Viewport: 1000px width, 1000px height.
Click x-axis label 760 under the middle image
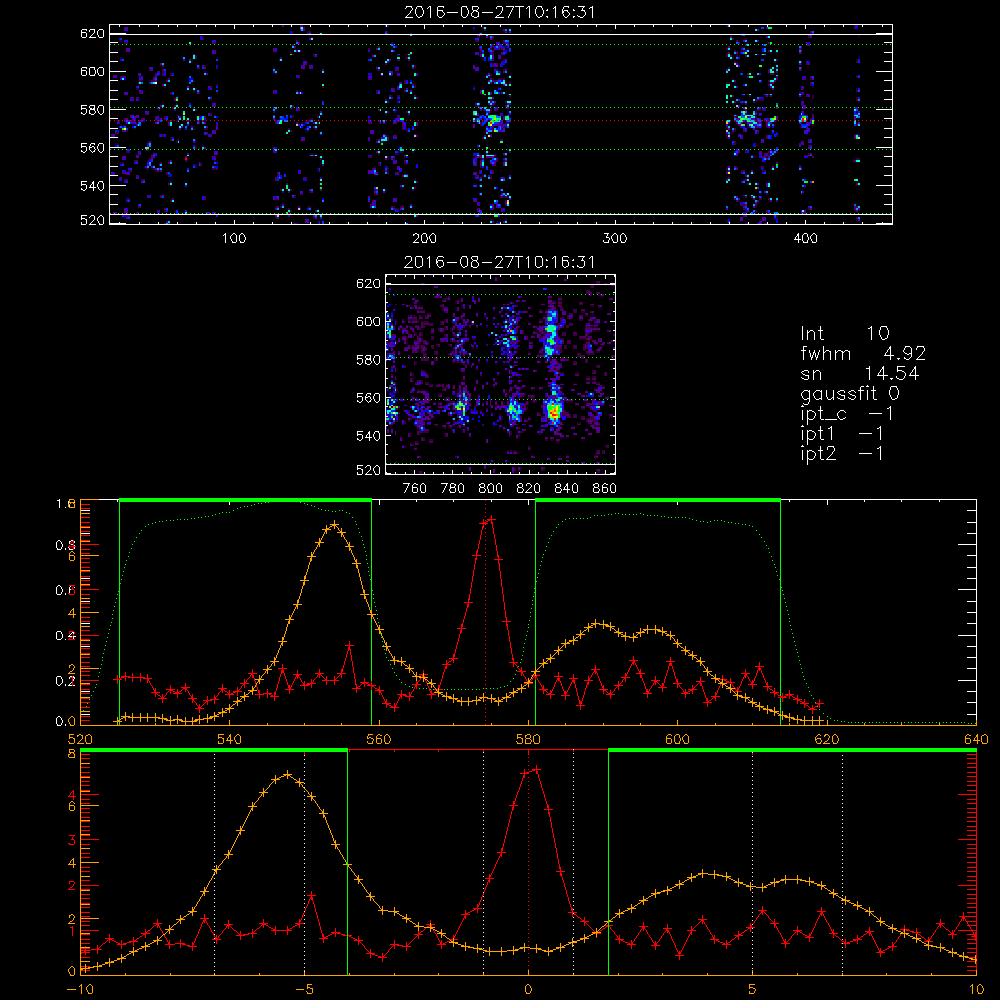click(x=415, y=489)
